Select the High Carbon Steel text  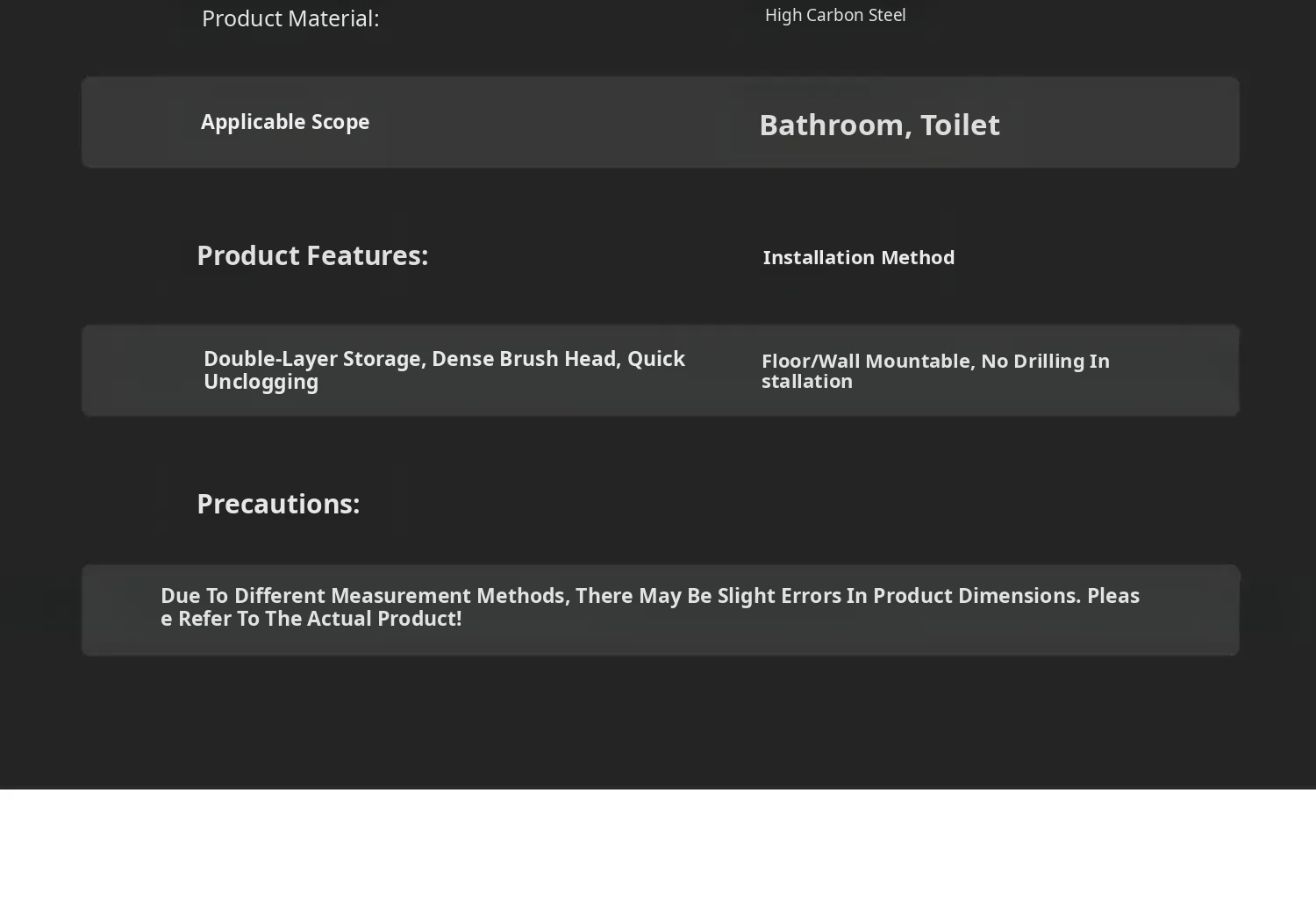835,15
